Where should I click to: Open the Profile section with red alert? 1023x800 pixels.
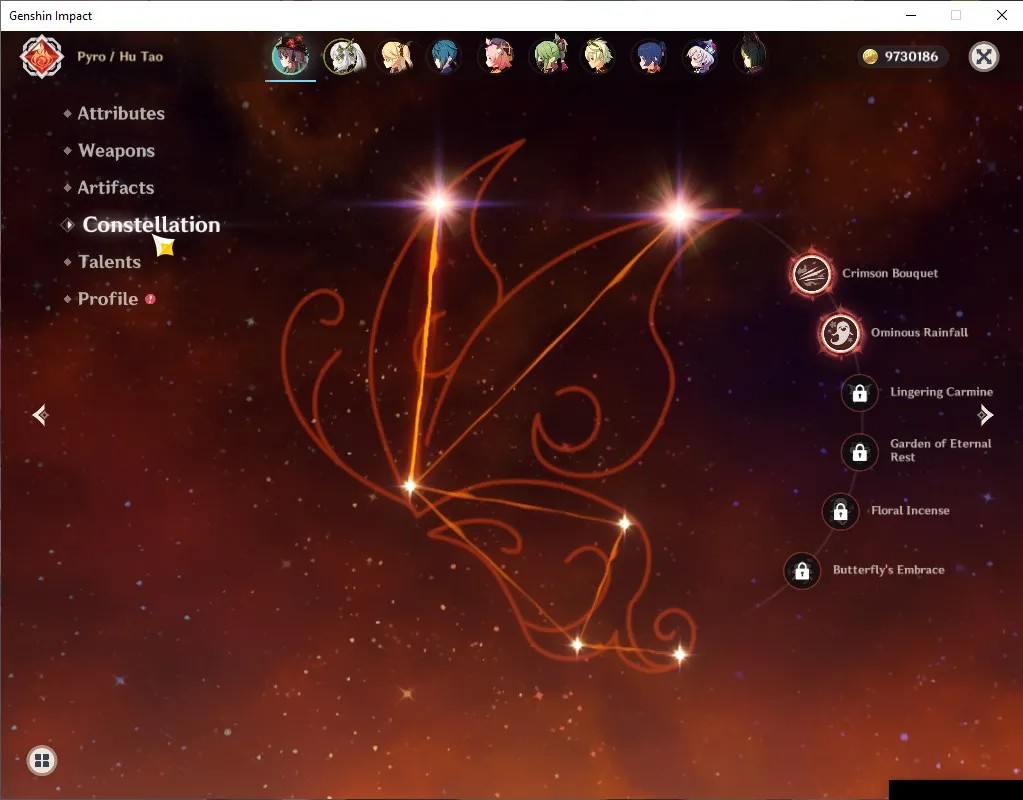[x=108, y=299]
